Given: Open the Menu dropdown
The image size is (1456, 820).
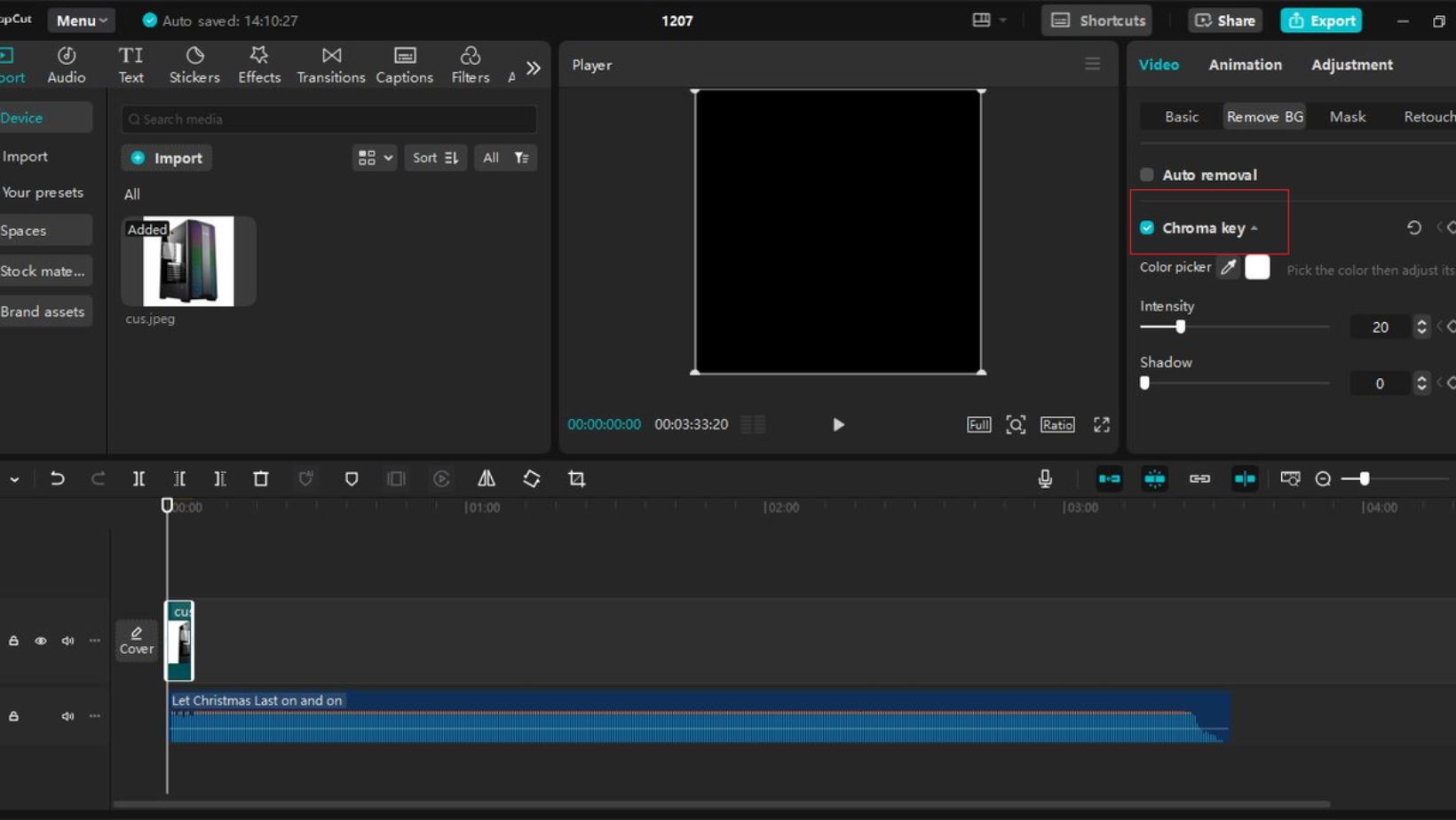Looking at the screenshot, I should pyautogui.click(x=82, y=20).
